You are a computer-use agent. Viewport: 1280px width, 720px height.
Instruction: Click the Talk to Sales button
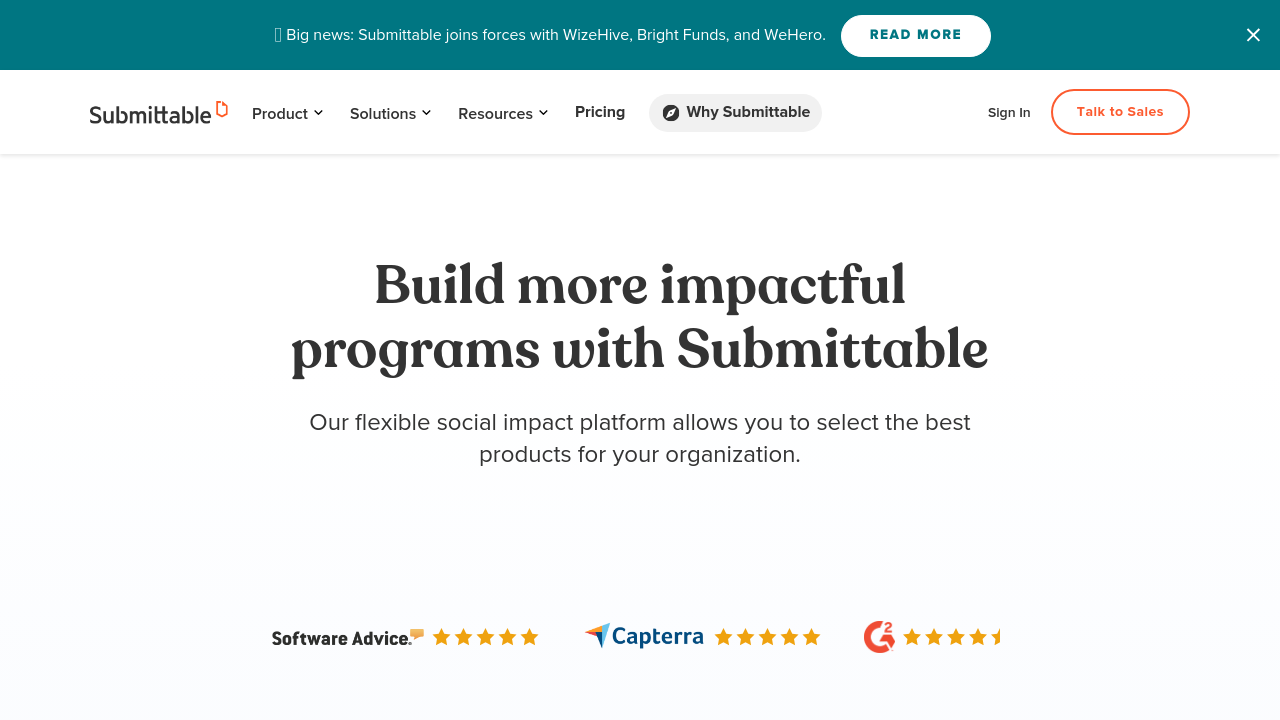[1120, 112]
